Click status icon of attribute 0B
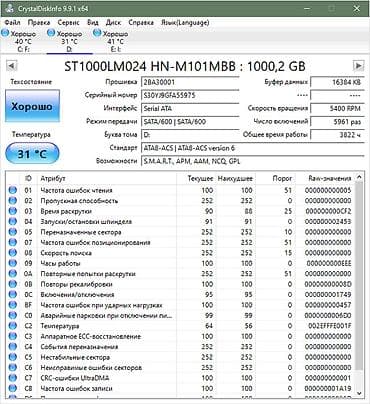Image resolution: width=370 pixels, height=404 pixels. point(12,284)
